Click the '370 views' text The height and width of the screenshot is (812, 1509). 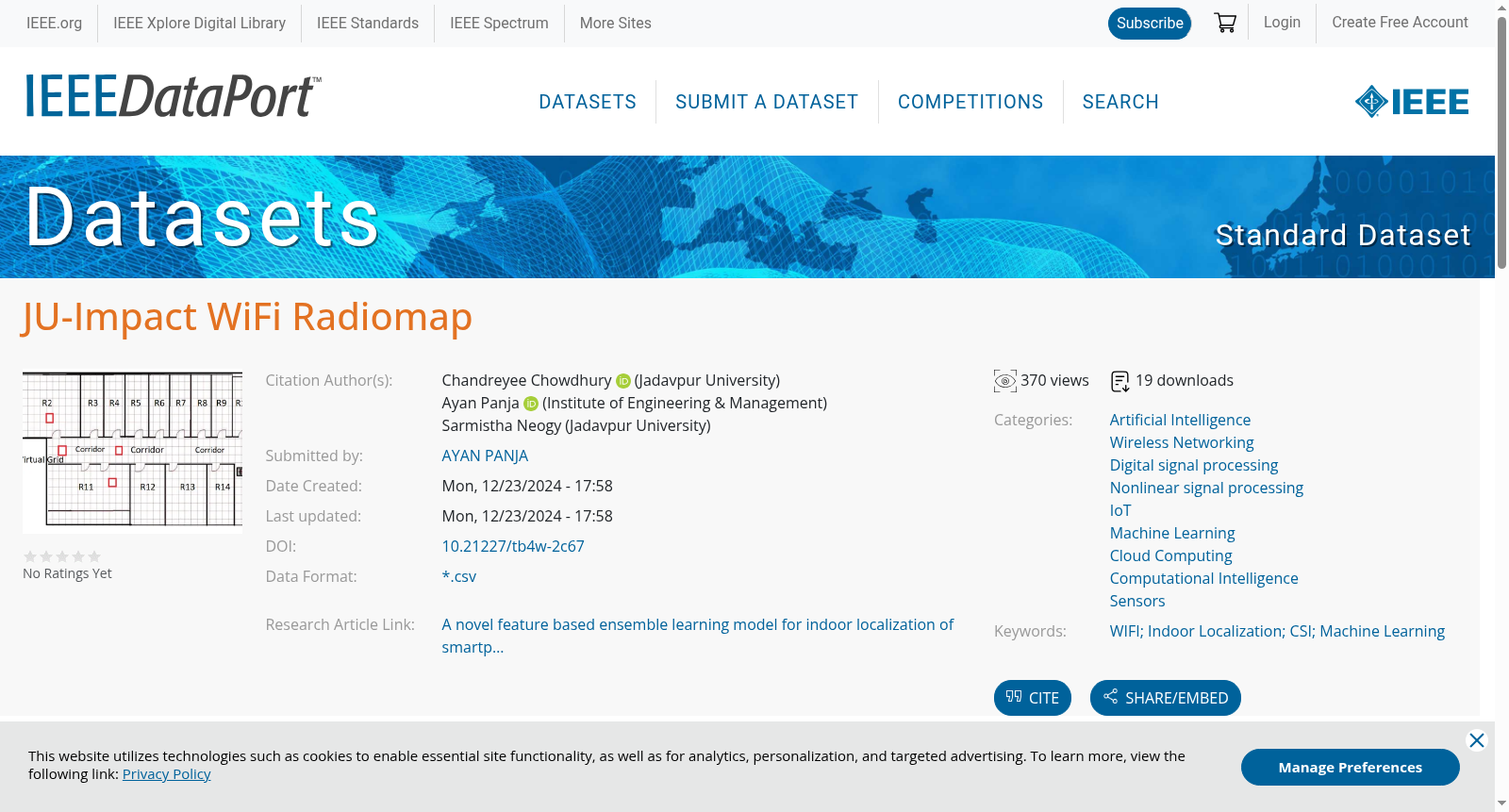1054,381
